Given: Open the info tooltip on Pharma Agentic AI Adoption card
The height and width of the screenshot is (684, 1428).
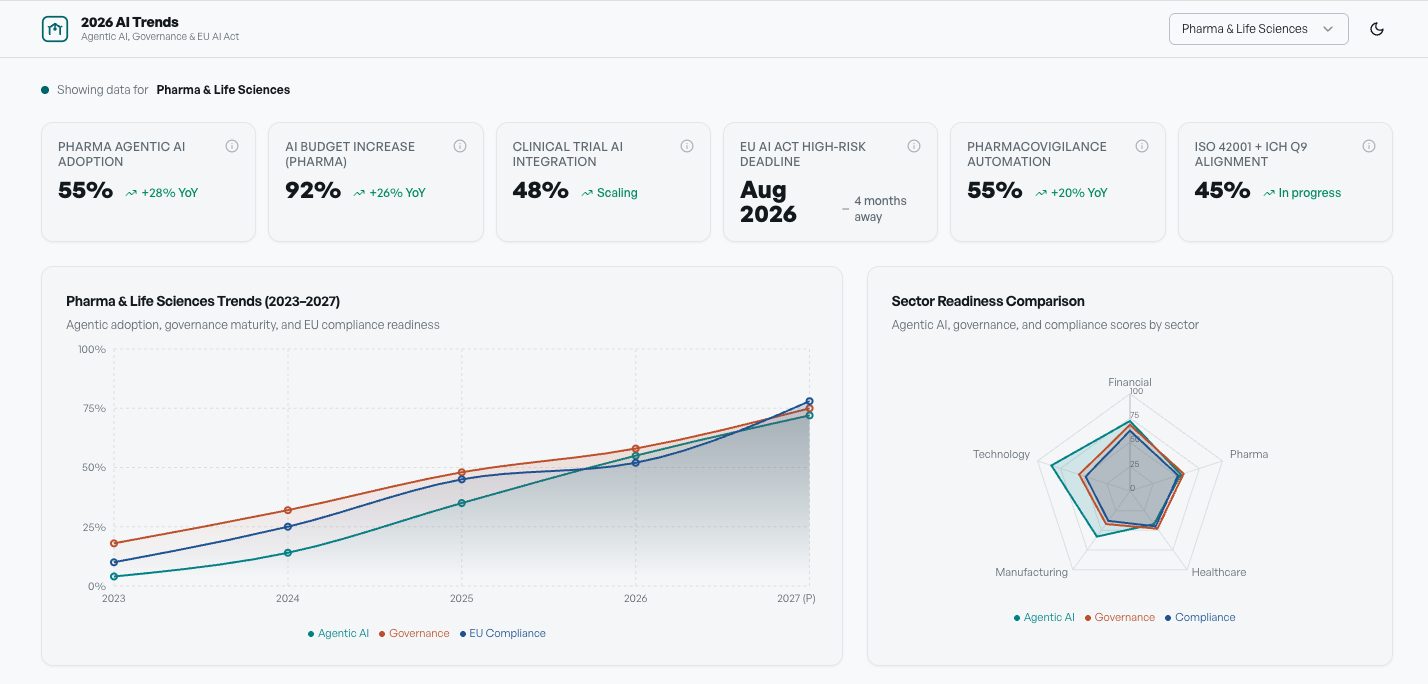Looking at the screenshot, I should pyautogui.click(x=232, y=145).
